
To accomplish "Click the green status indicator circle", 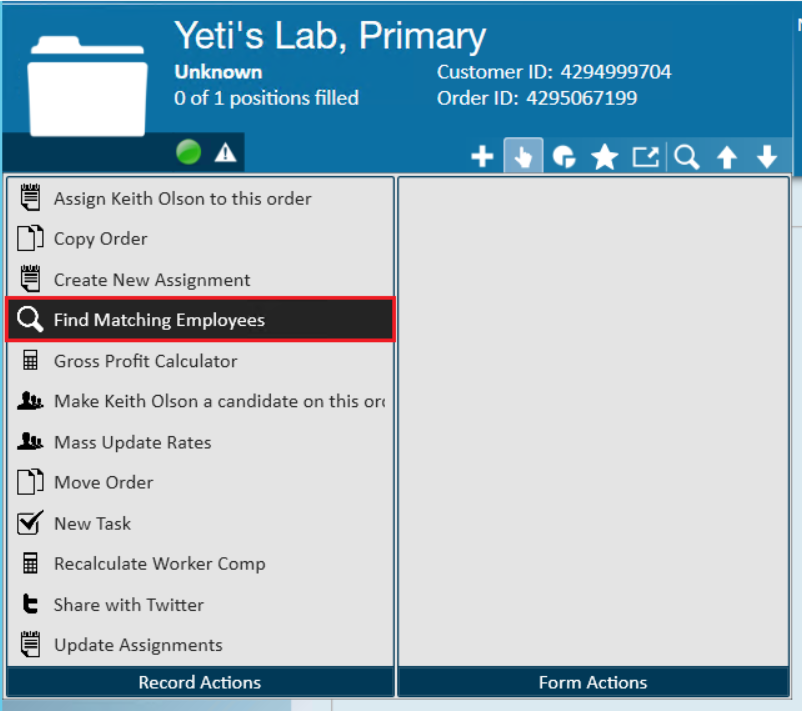I will pyautogui.click(x=188, y=152).
